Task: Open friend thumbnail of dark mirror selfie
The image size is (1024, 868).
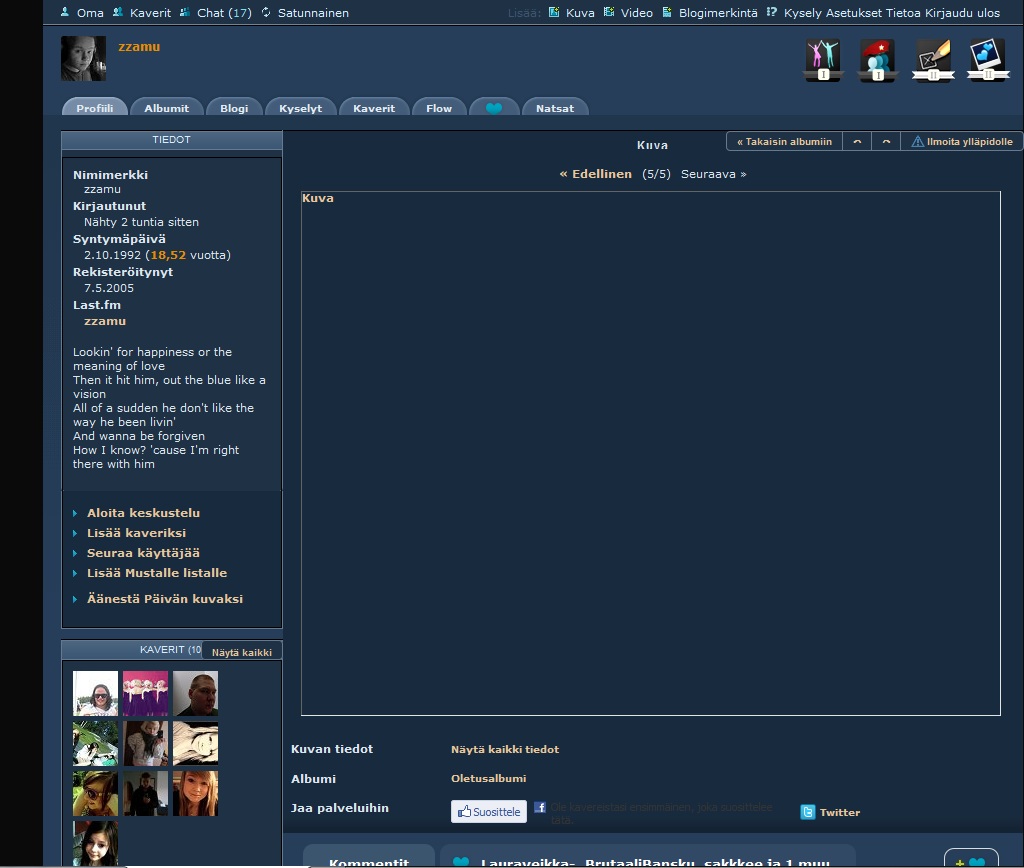Action: click(145, 794)
